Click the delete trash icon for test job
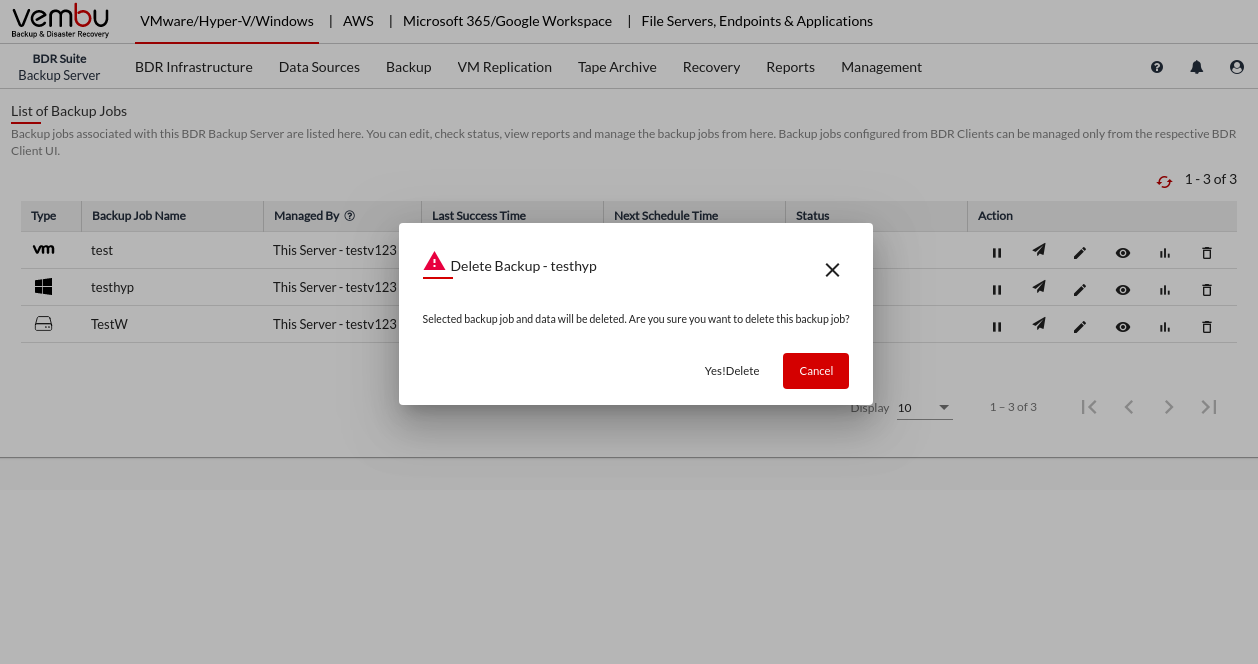 1206,253
